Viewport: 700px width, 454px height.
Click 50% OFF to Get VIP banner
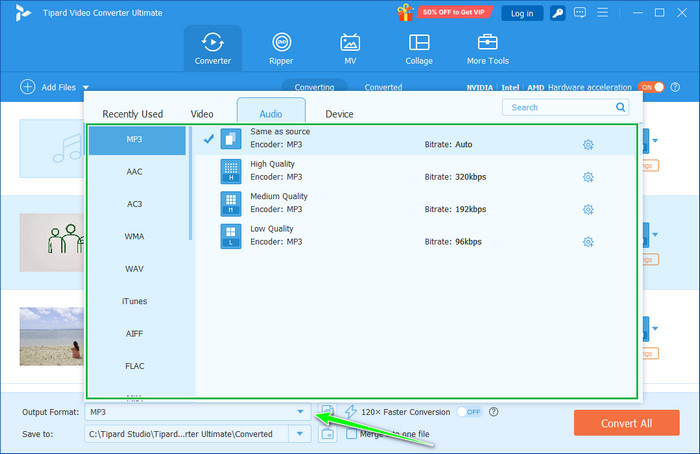pyautogui.click(x=454, y=12)
